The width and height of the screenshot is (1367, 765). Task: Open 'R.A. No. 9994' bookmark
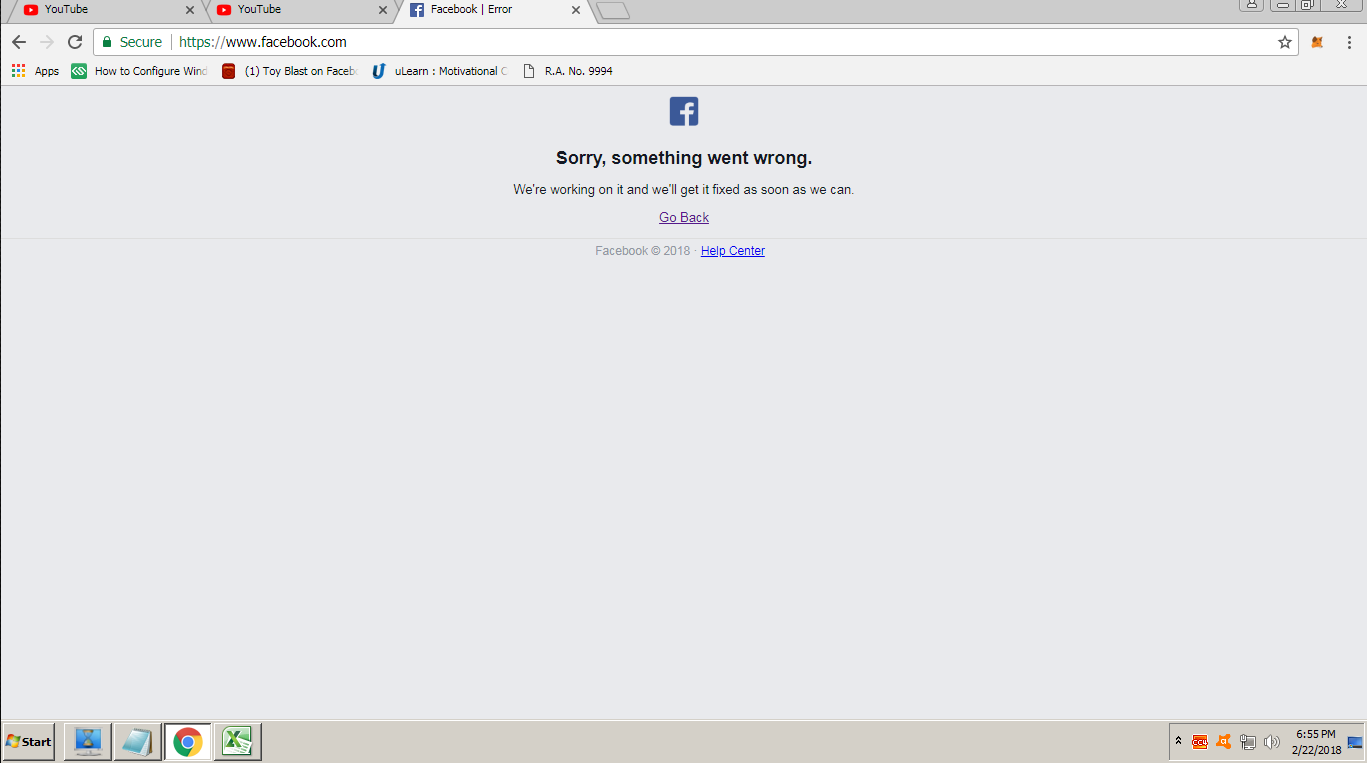(568, 71)
